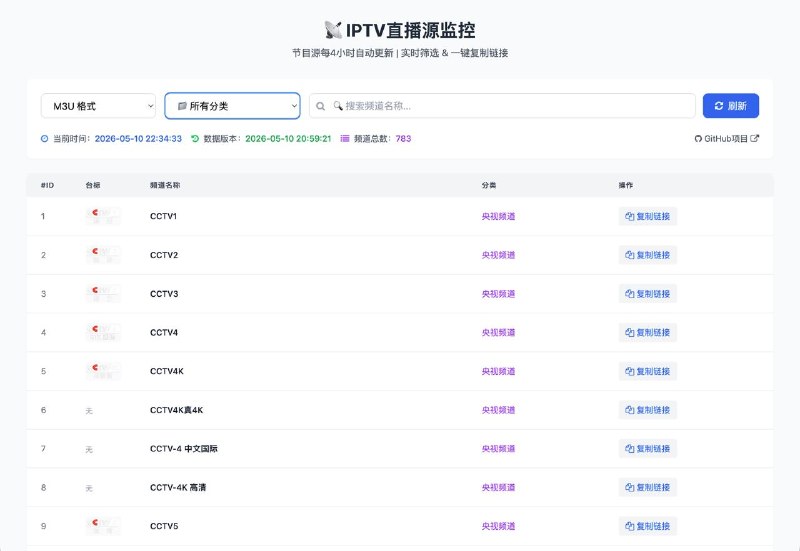The width and height of the screenshot is (800, 551).
Task: Open the 所有分类 category dropdown
Action: pyautogui.click(x=232, y=106)
